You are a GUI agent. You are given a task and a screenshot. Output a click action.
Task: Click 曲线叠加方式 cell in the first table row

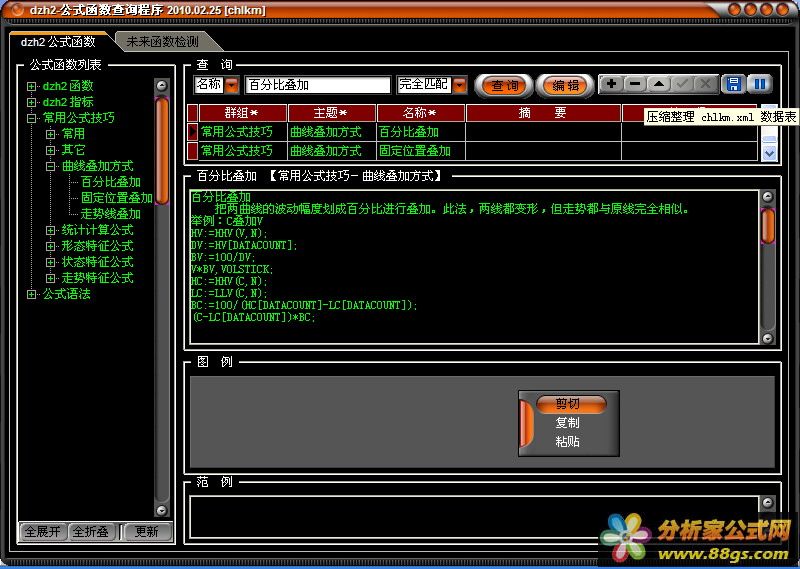click(x=332, y=132)
